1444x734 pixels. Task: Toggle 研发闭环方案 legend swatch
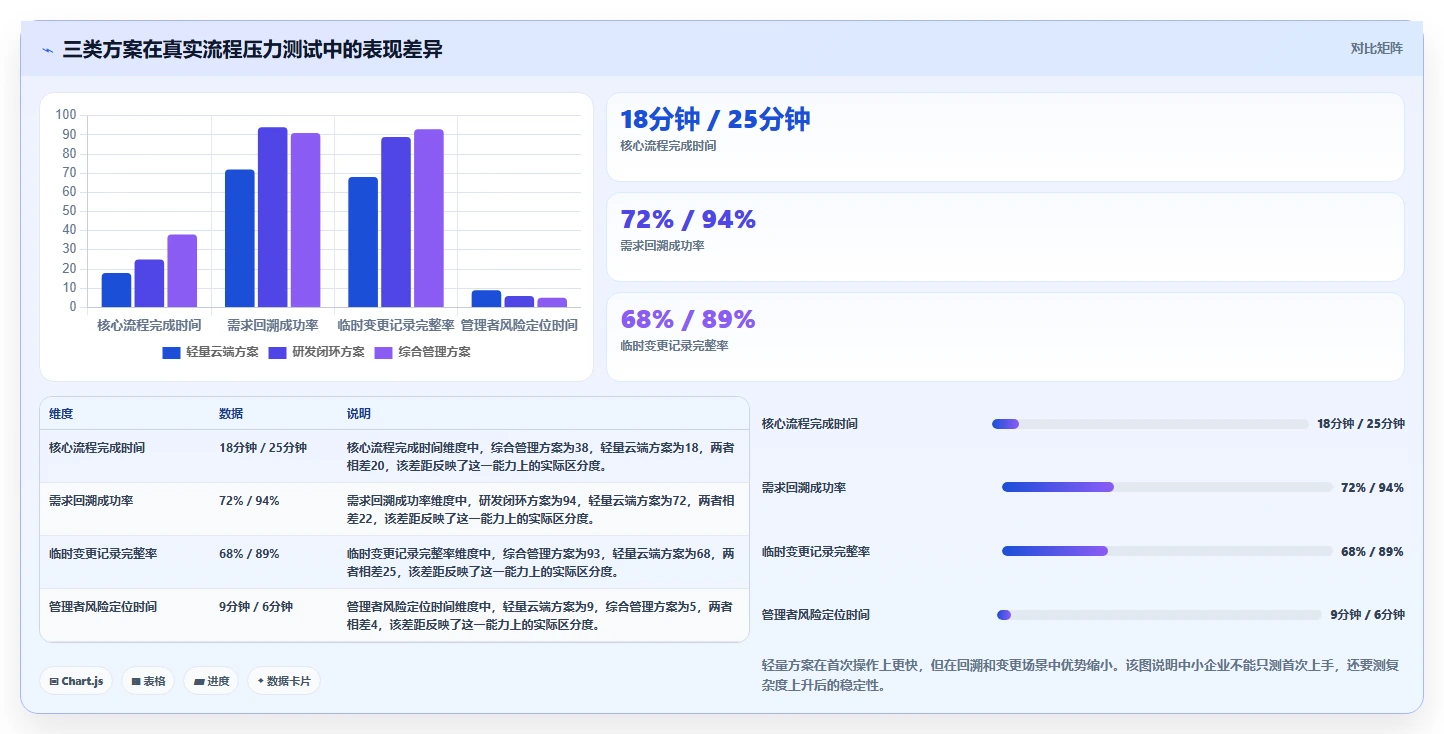277,352
